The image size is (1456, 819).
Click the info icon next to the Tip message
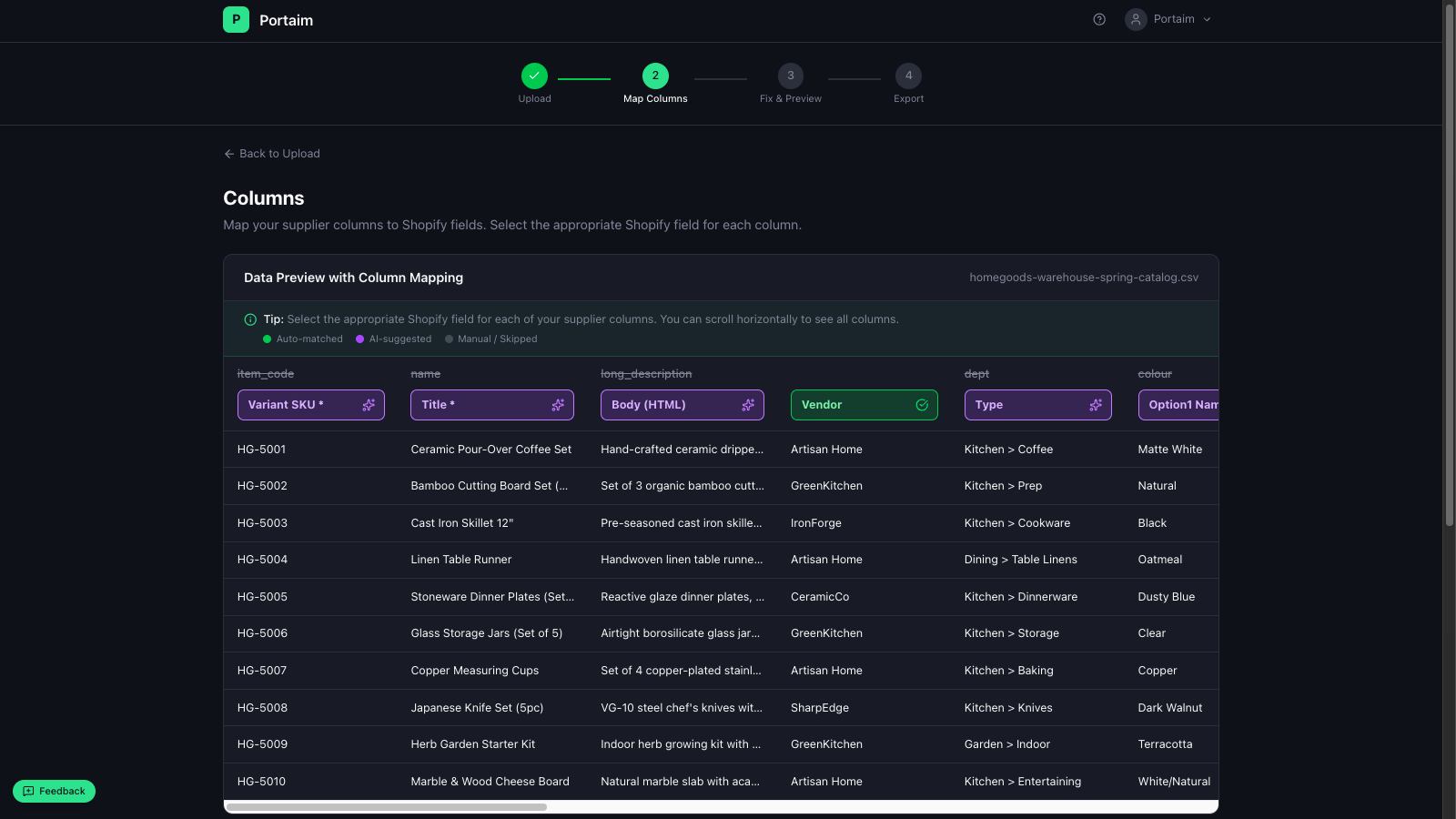click(249, 319)
